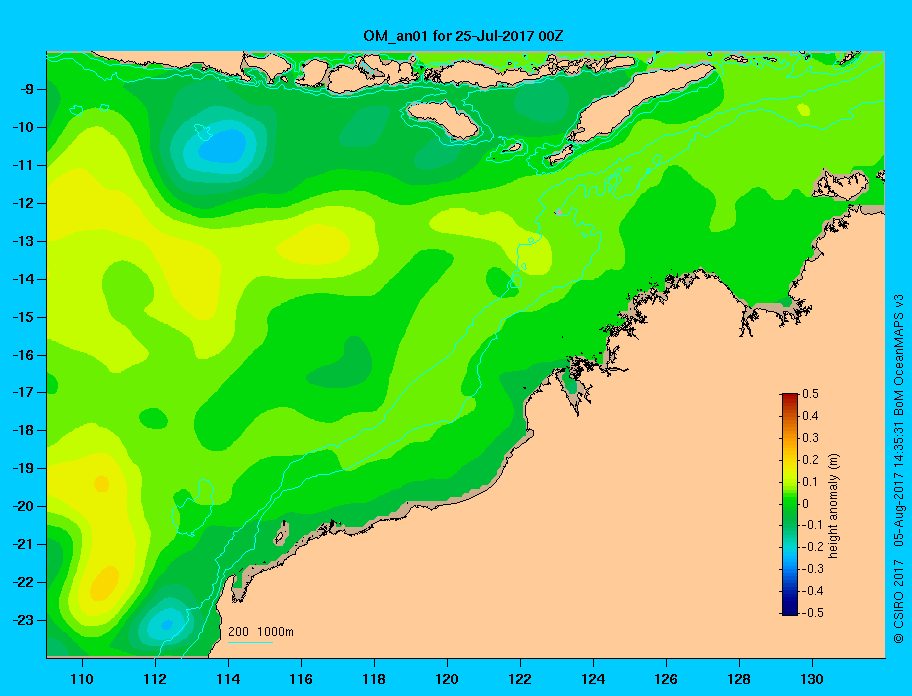Click the "-0.5" label on the color scale
The width and height of the screenshot is (912, 696).
(812, 612)
